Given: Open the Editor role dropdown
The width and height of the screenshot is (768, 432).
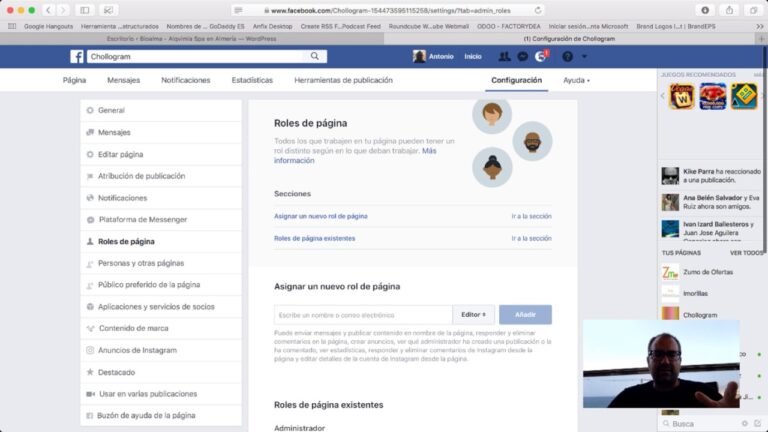Looking at the screenshot, I should point(473,314).
